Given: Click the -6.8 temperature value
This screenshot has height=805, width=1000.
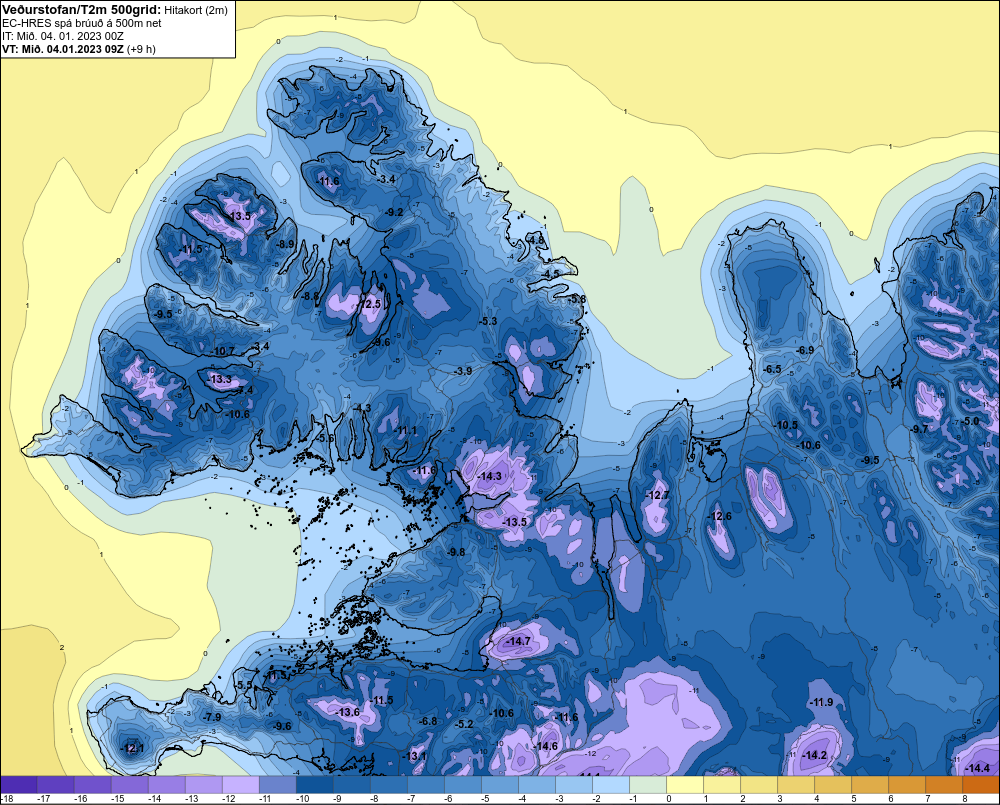Looking at the screenshot, I should (428, 721).
